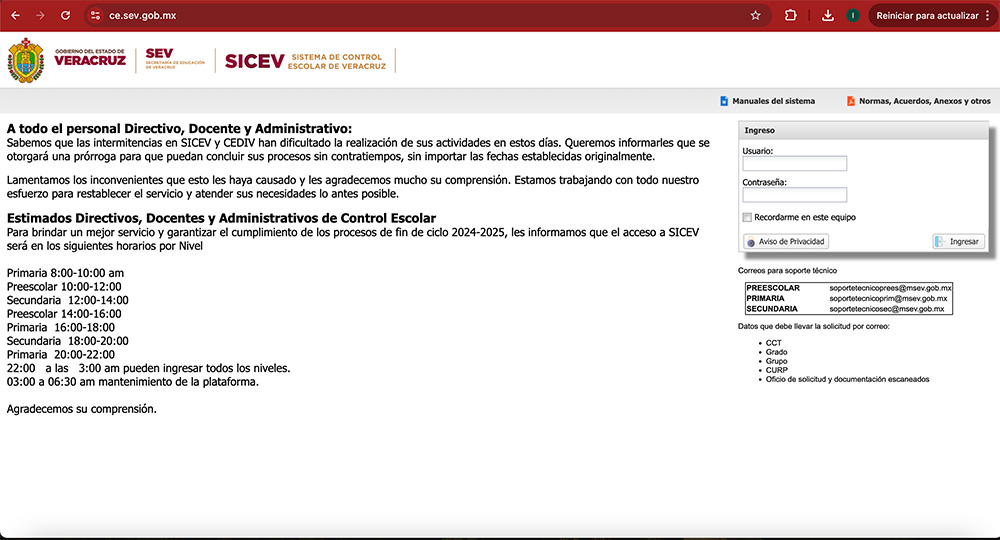The width and height of the screenshot is (1000, 540).
Task: Bookmark this page with the star icon
Action: (x=755, y=16)
